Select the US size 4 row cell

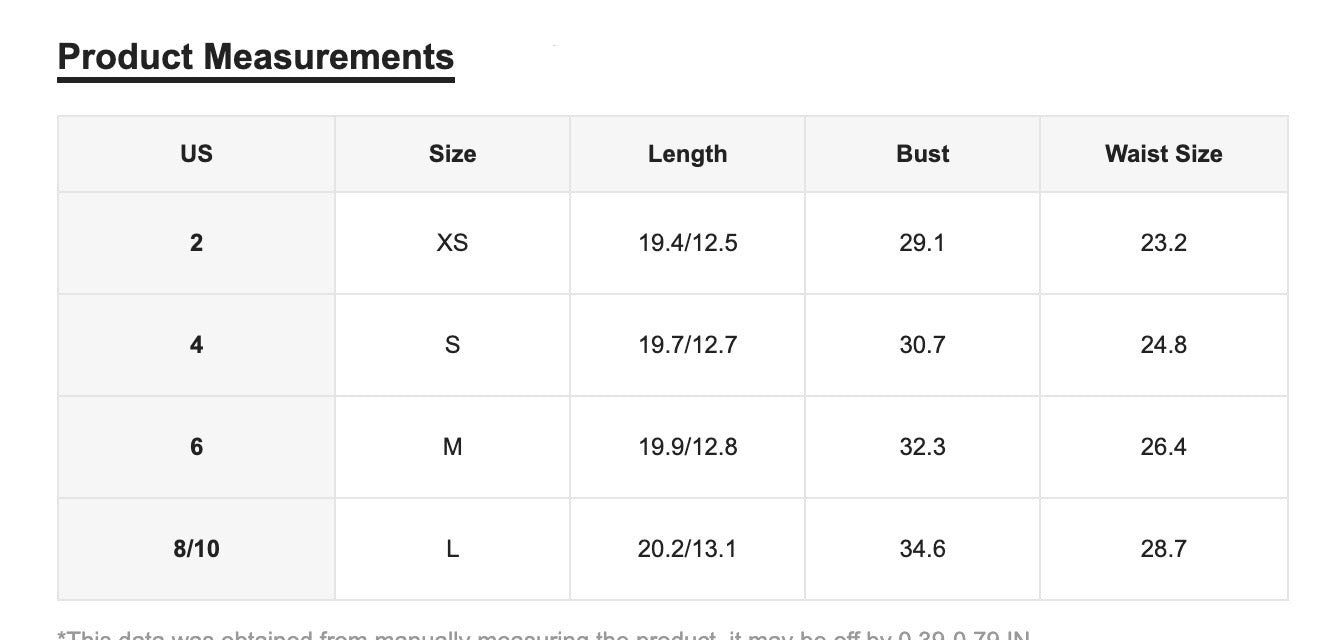pyautogui.click(x=196, y=345)
